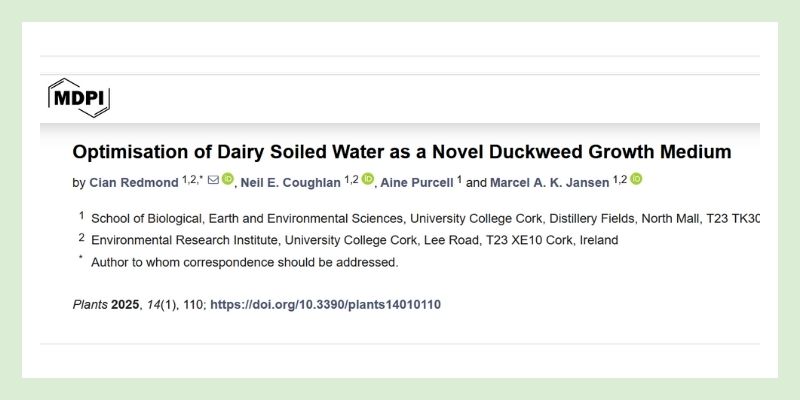This screenshot has width=800, height=400.
Task: Follow the doi.org plants14010110 link
Action: pos(325,304)
